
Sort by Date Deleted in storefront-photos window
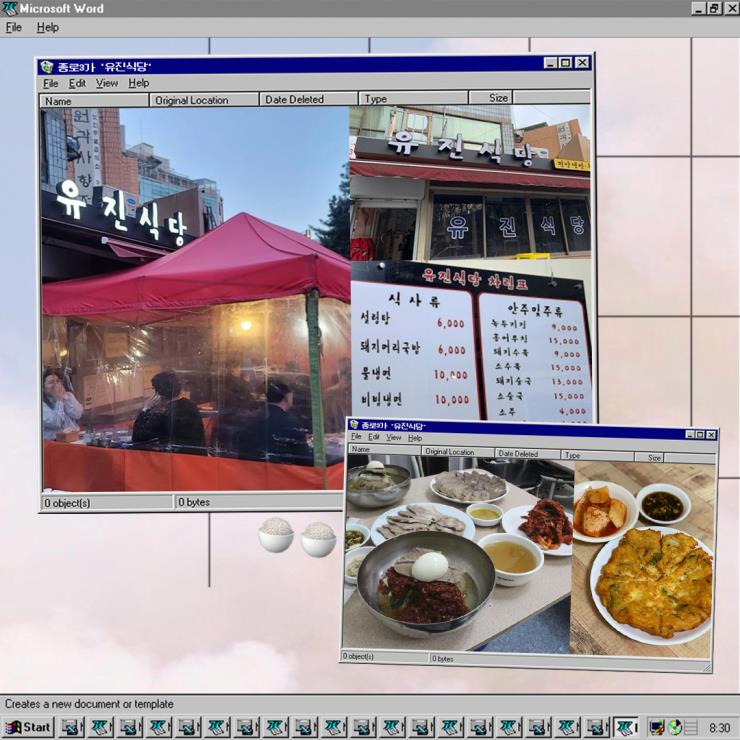click(308, 99)
